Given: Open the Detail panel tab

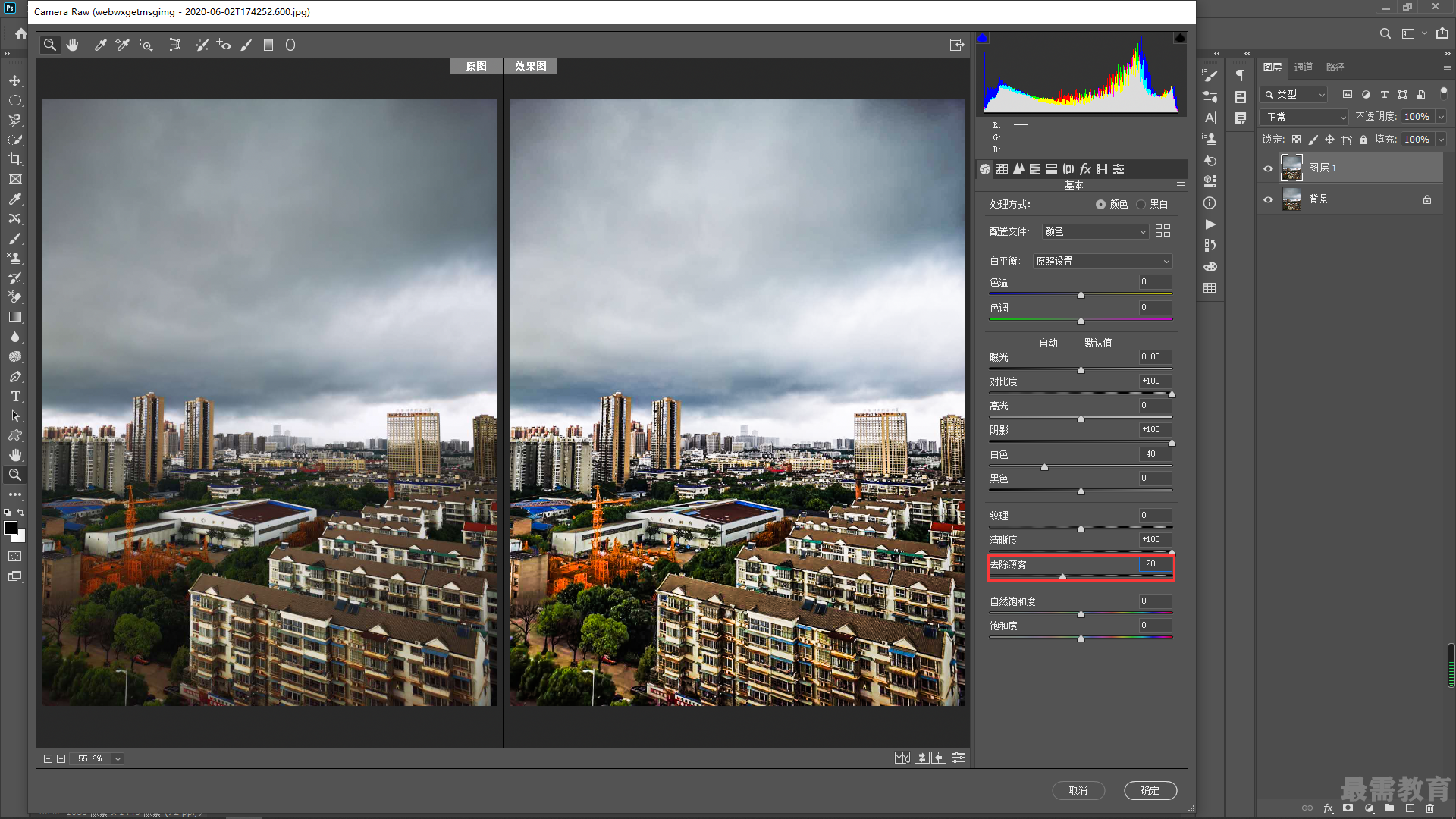Looking at the screenshot, I should [x=1018, y=169].
